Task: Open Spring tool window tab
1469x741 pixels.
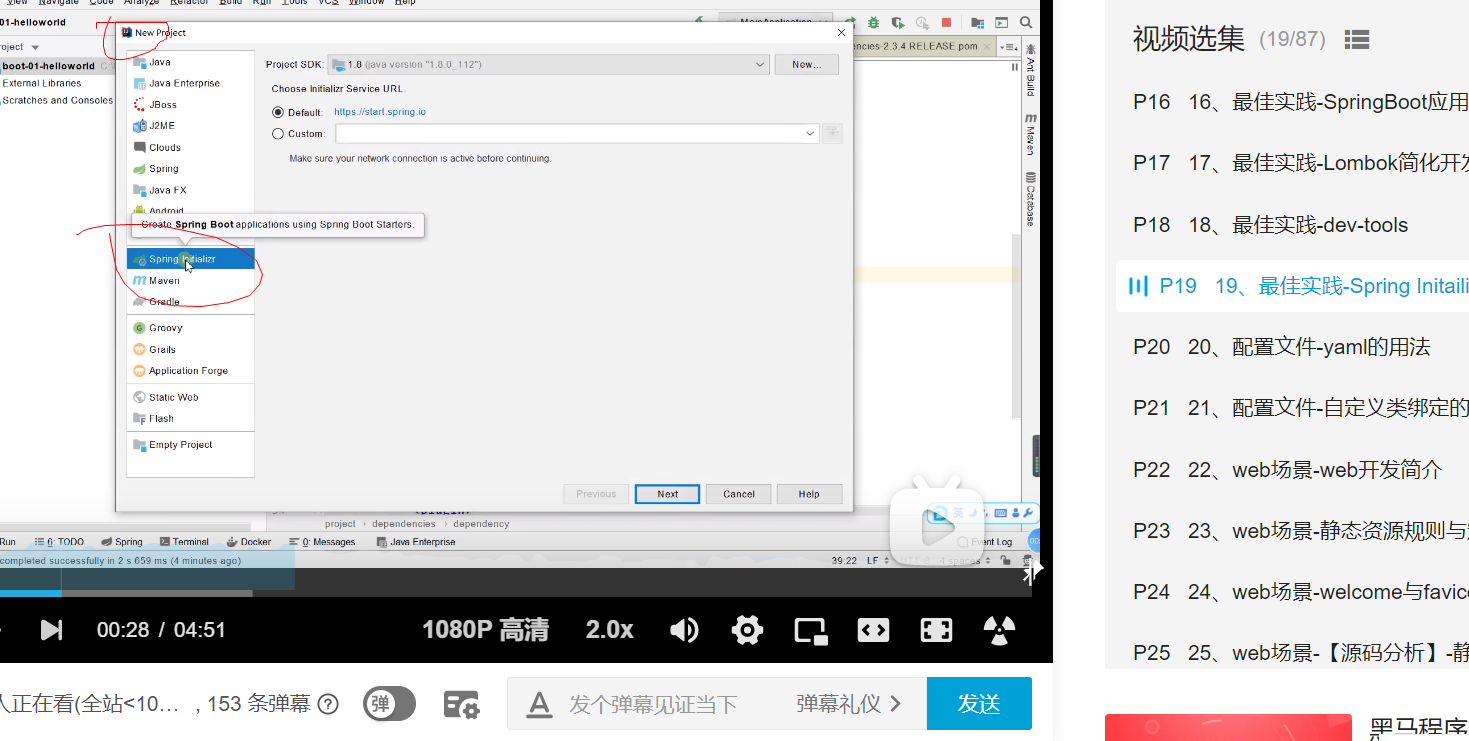Action: [121, 542]
